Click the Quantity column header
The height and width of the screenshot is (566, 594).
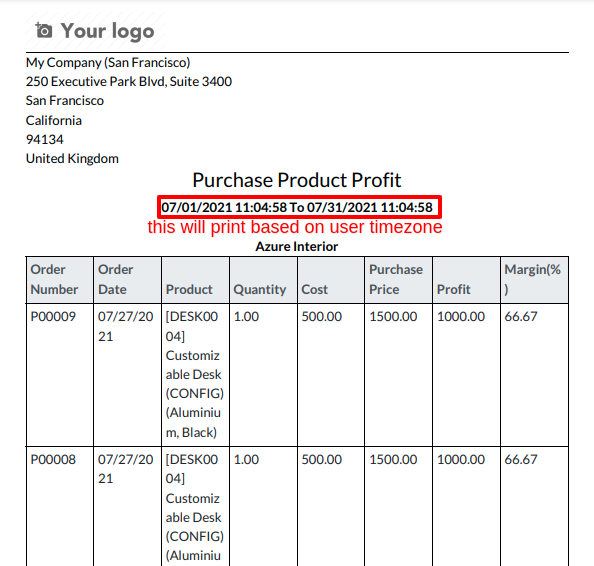click(263, 280)
